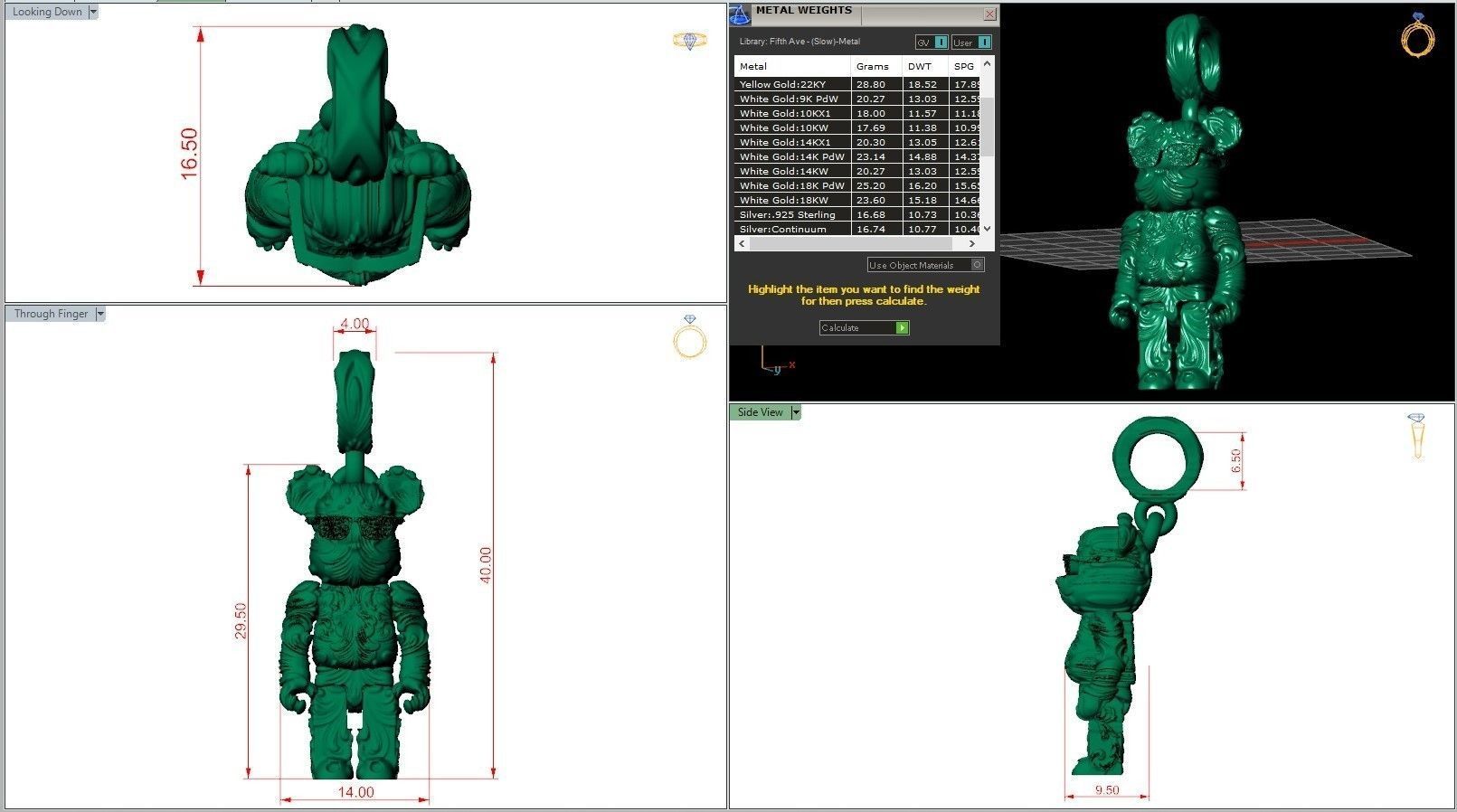The image size is (1457, 812).
Task: Select the White Gold:10KW row
Action: 857,127
